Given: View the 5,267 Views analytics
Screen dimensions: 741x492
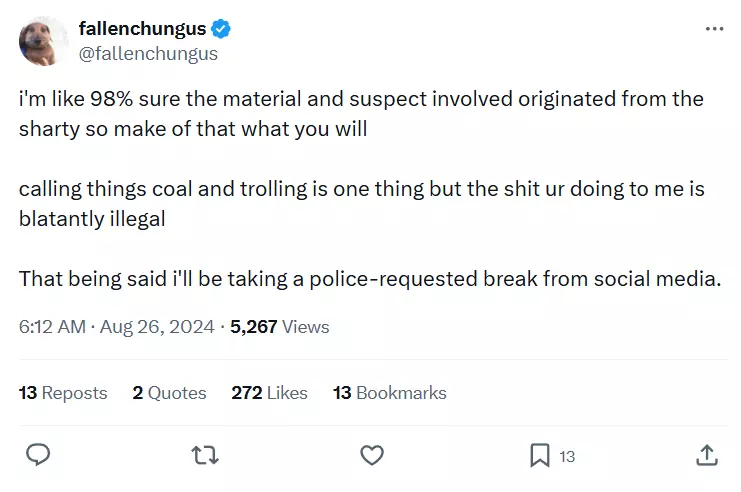Looking at the screenshot, I should click(279, 327).
